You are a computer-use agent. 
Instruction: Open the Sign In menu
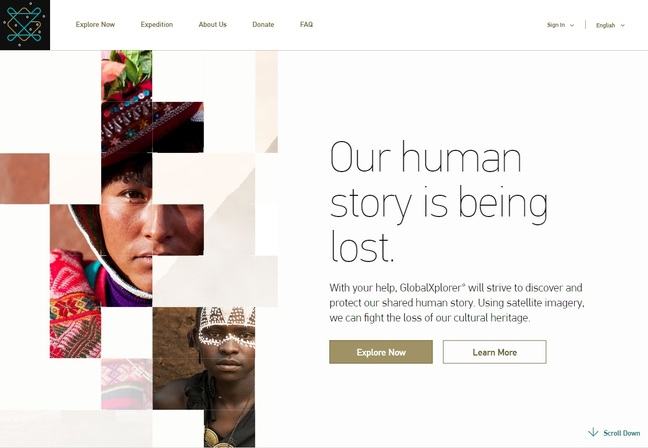pyautogui.click(x=556, y=25)
